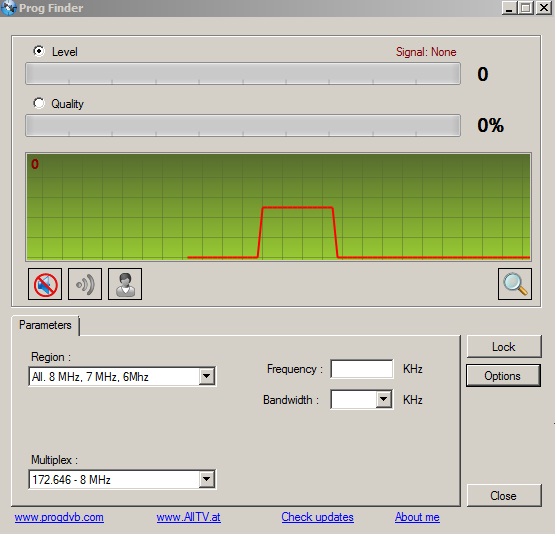The width and height of the screenshot is (557, 536).
Task: Click the Level signal progress bar
Action: [243, 74]
